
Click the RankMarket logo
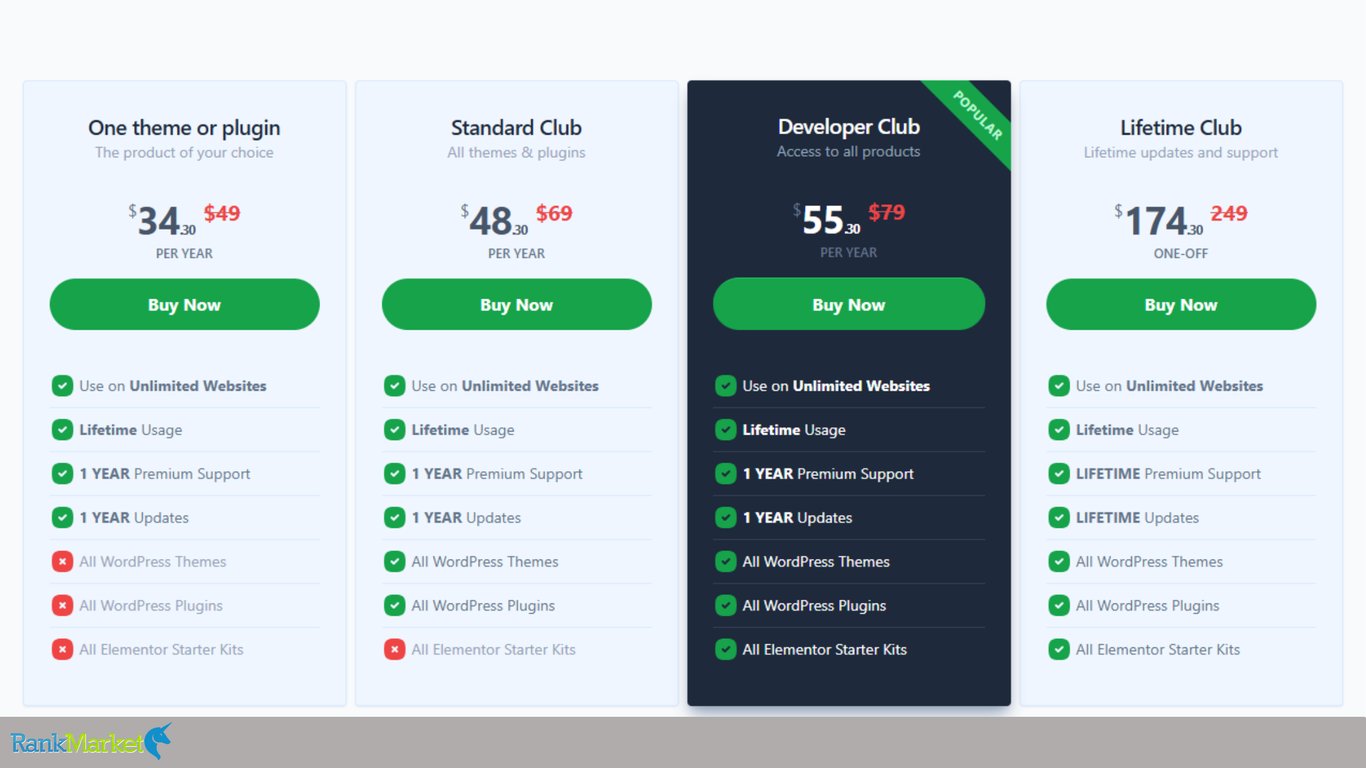[x=91, y=742]
